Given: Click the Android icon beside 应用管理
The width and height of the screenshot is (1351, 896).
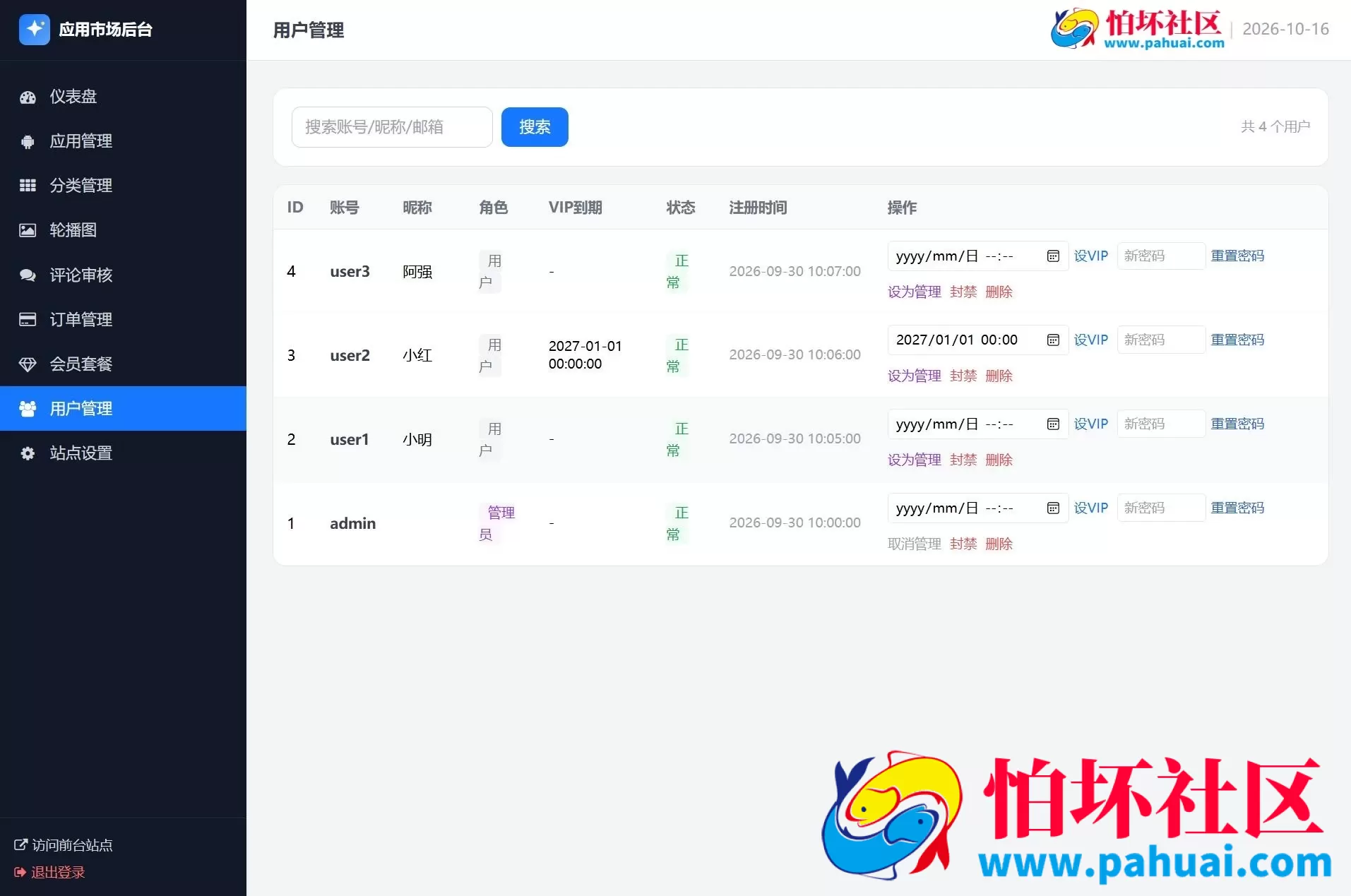Looking at the screenshot, I should [28, 141].
